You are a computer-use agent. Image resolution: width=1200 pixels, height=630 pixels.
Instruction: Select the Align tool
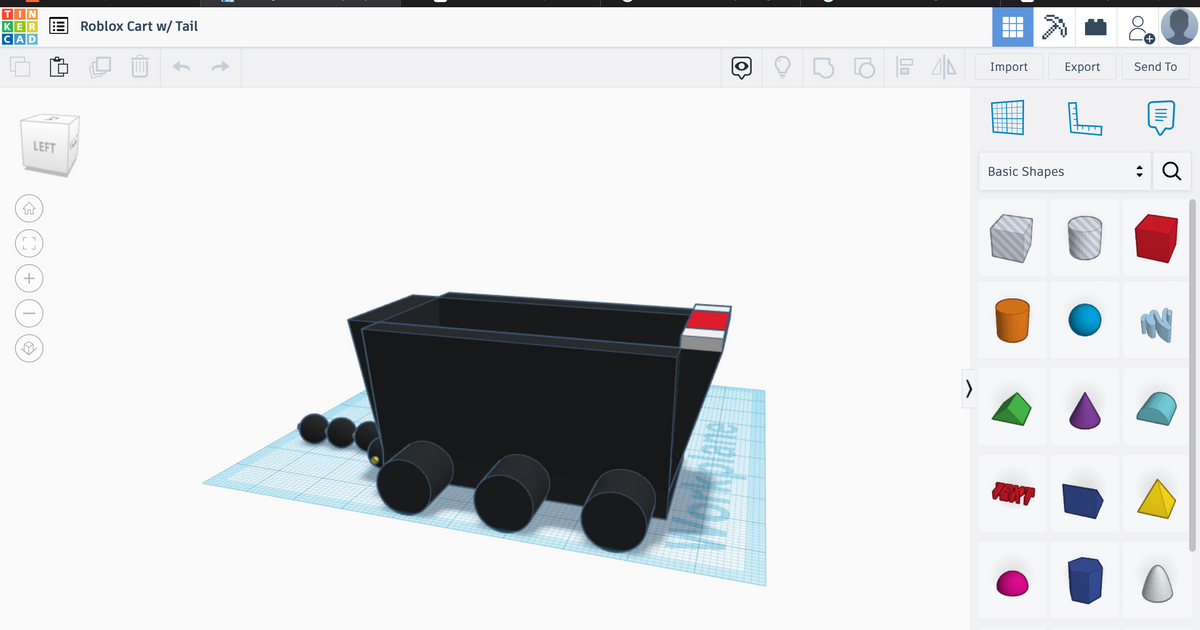pyautogui.click(x=905, y=66)
